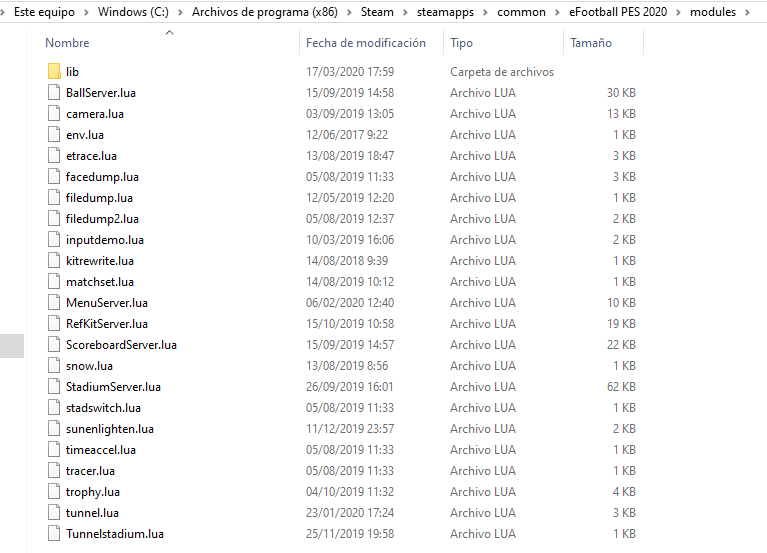Click date 23/01/2020 17:24 of tunnel.lua

click(350, 513)
